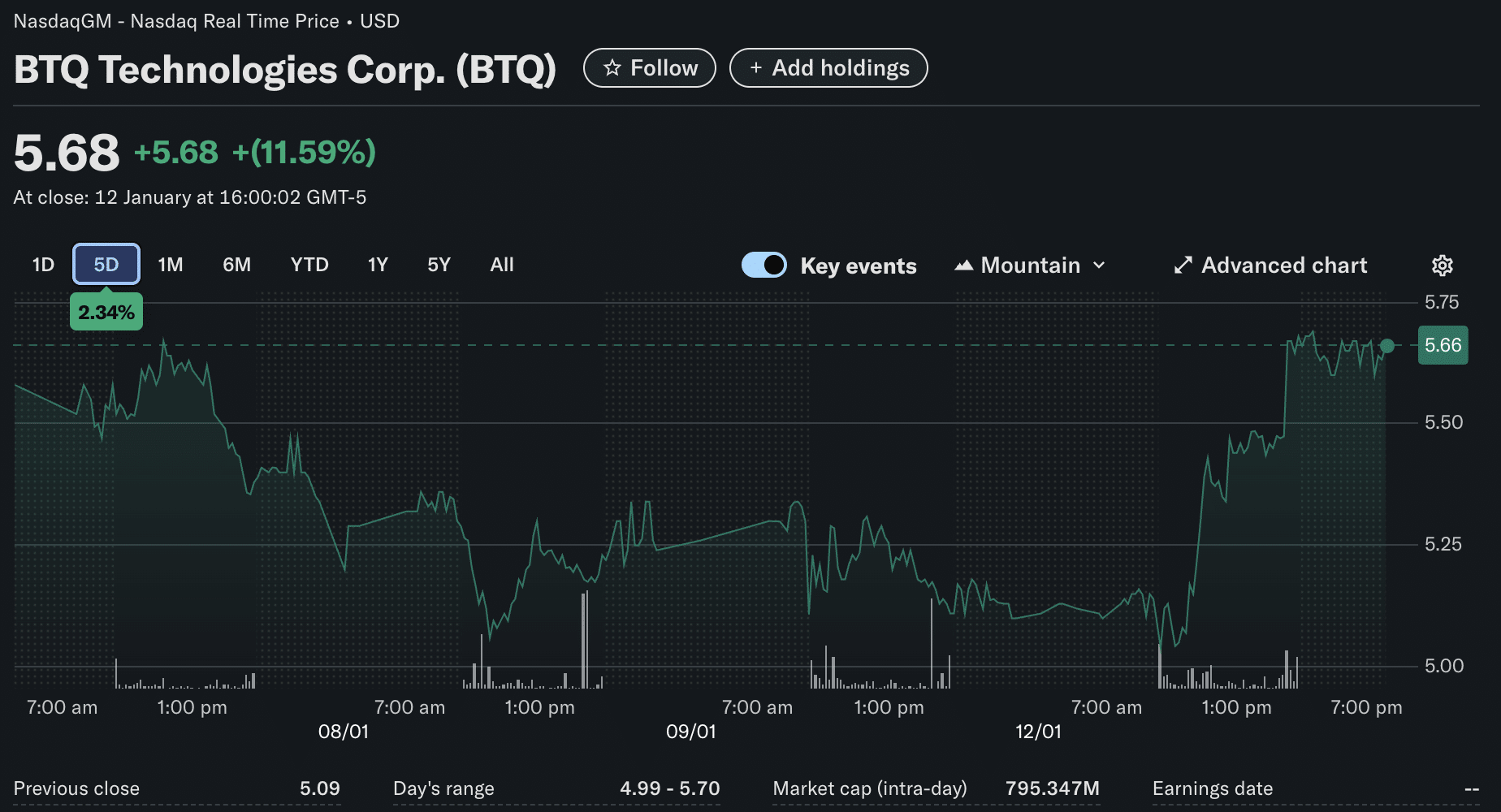
Task: Open chart settings gear icon
Action: 1442,266
